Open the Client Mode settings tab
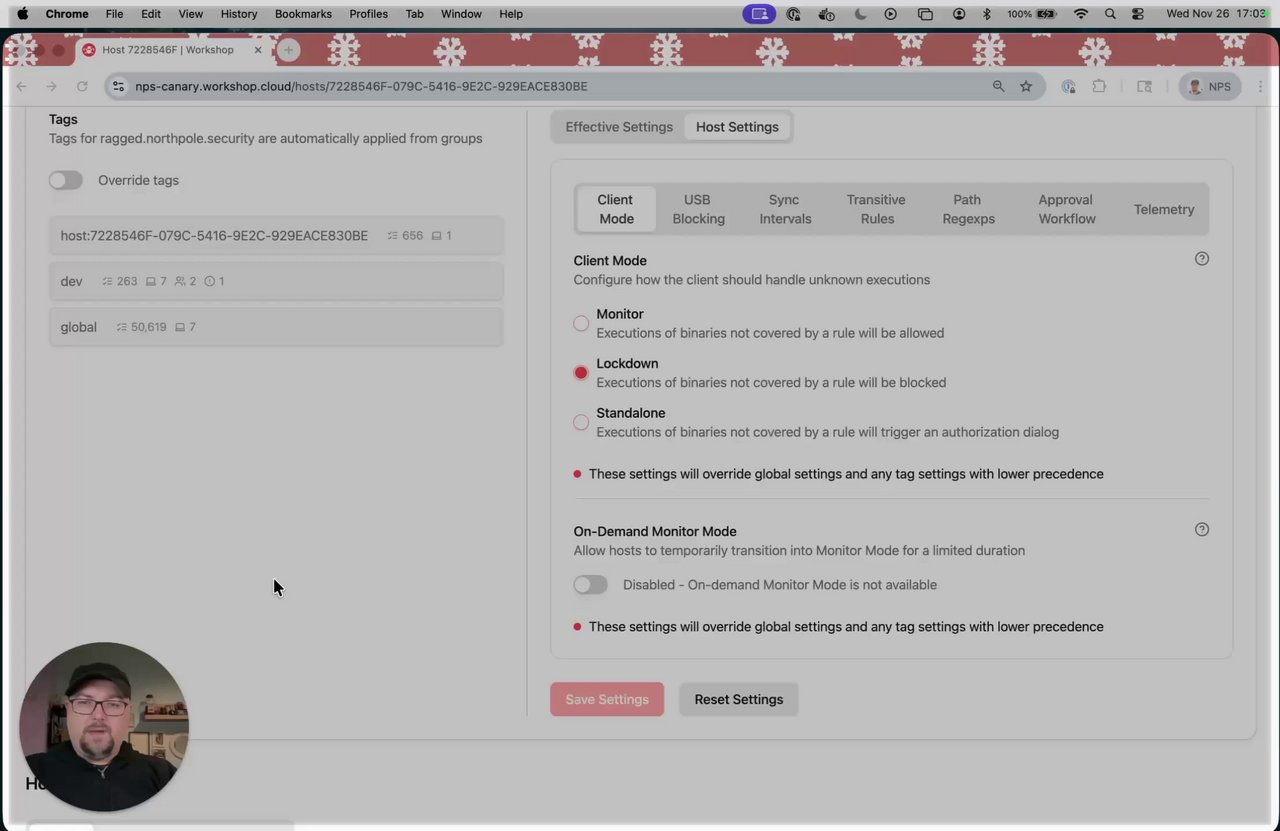 tap(616, 209)
